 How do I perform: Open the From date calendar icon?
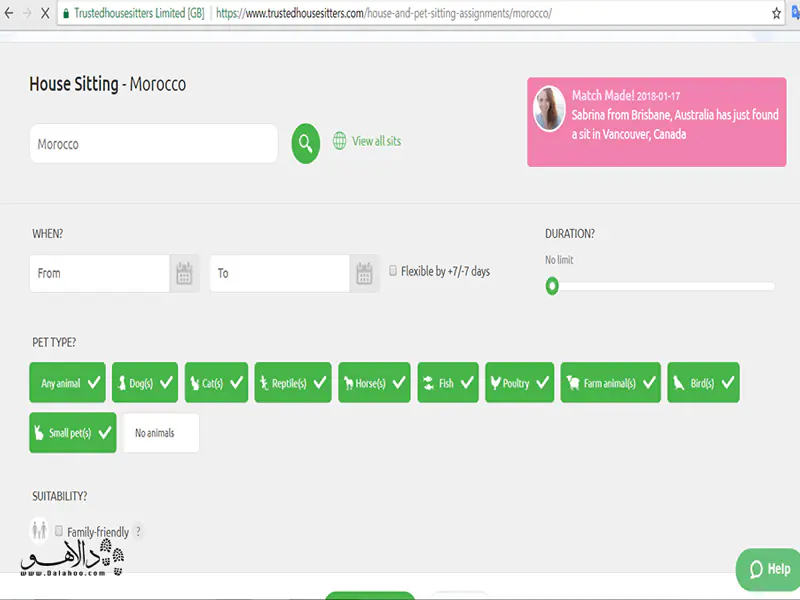[x=184, y=273]
